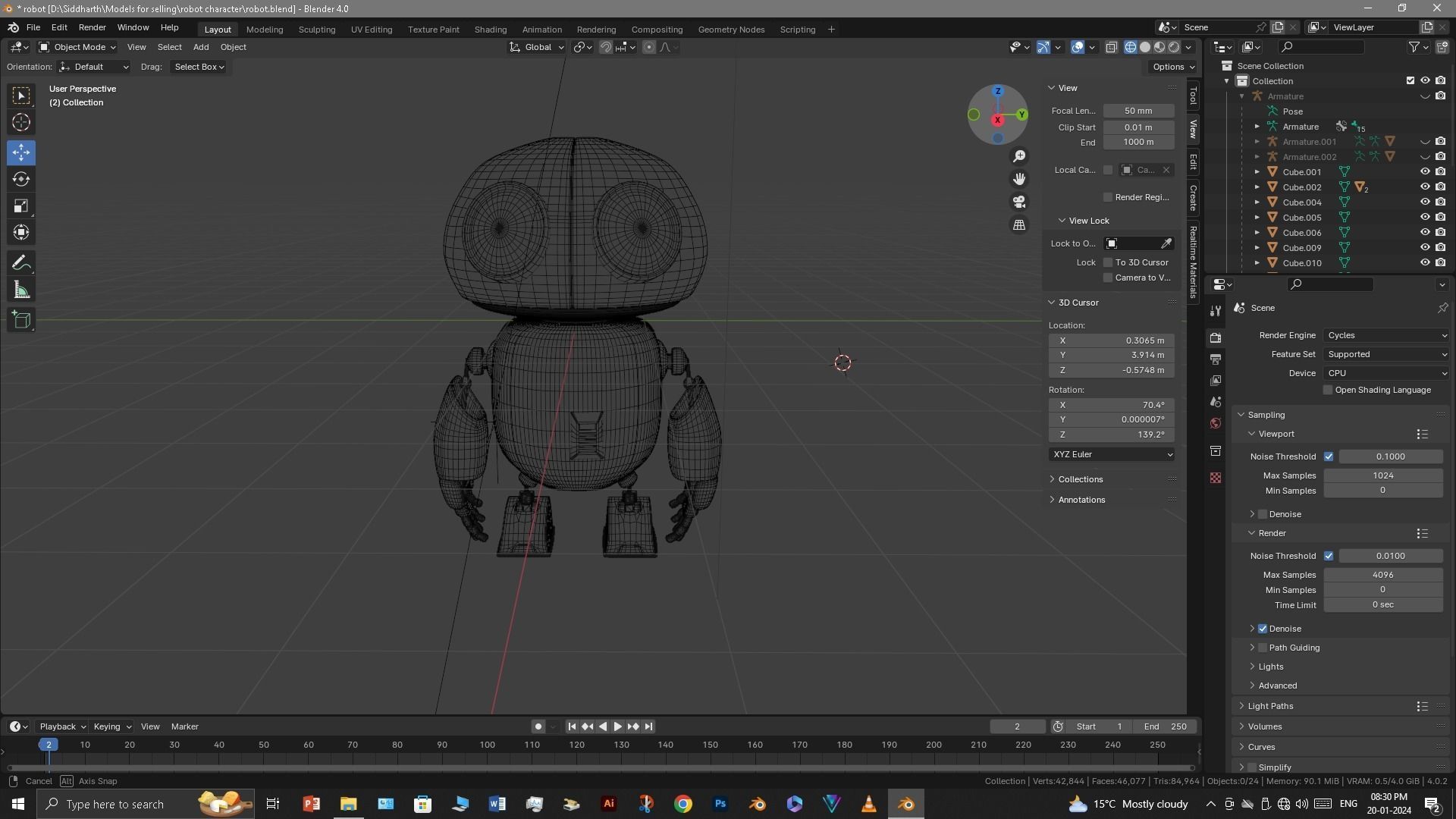Activate the Move tool
1456x819 pixels.
point(21,152)
